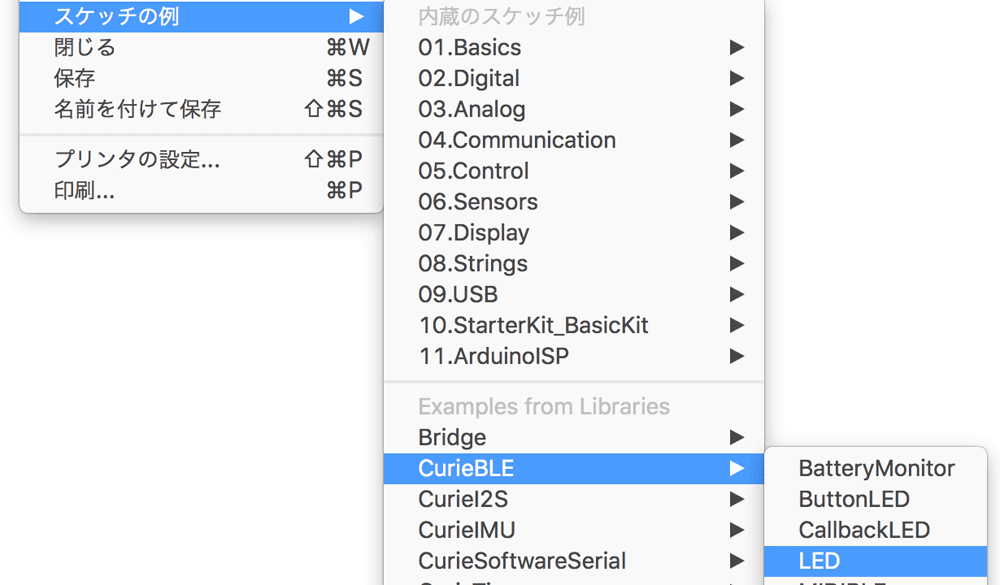Open the 08.Strings examples
Image resolution: width=1000 pixels, height=585 pixels.
point(573,263)
